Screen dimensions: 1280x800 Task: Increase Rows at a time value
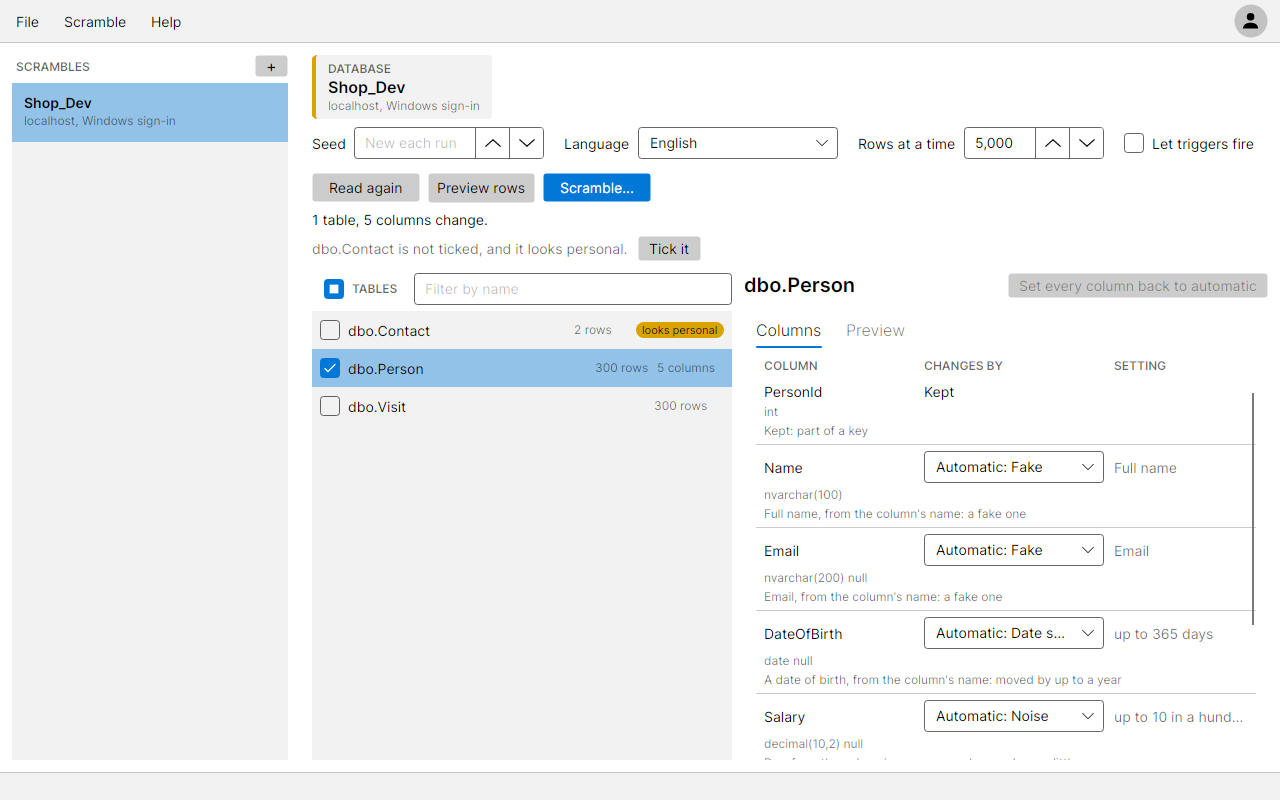click(x=1052, y=143)
